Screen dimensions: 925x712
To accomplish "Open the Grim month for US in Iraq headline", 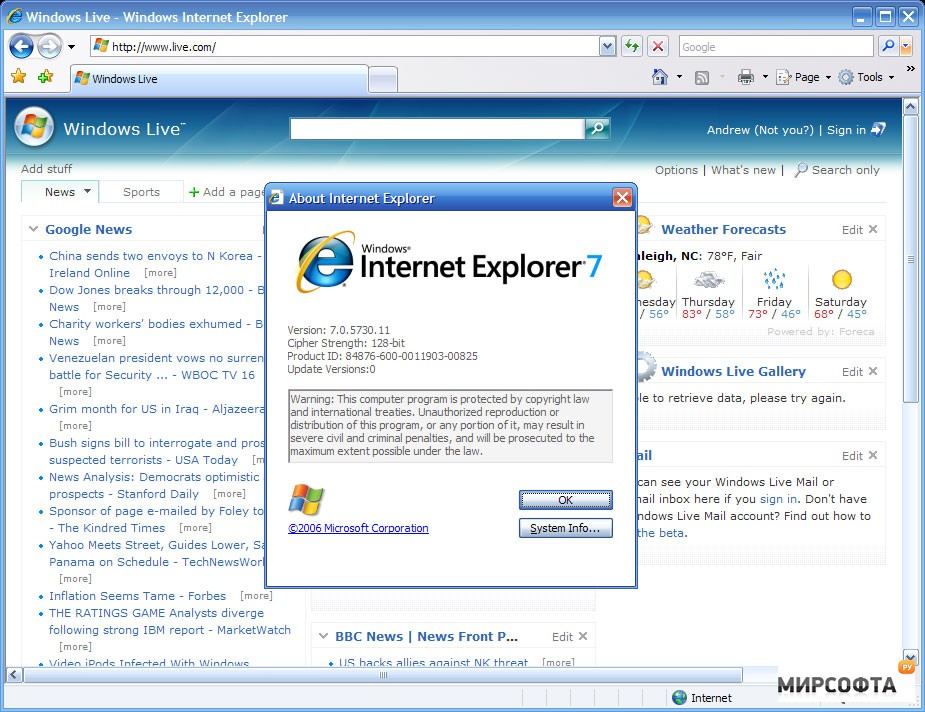I will pyautogui.click(x=157, y=409).
